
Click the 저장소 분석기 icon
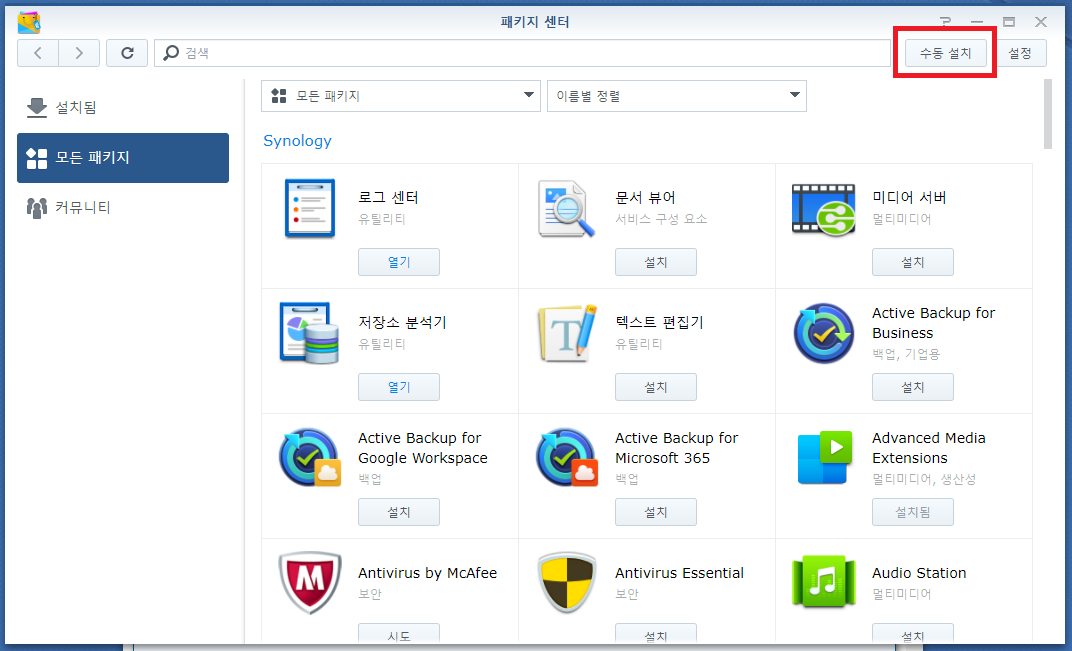click(x=309, y=333)
